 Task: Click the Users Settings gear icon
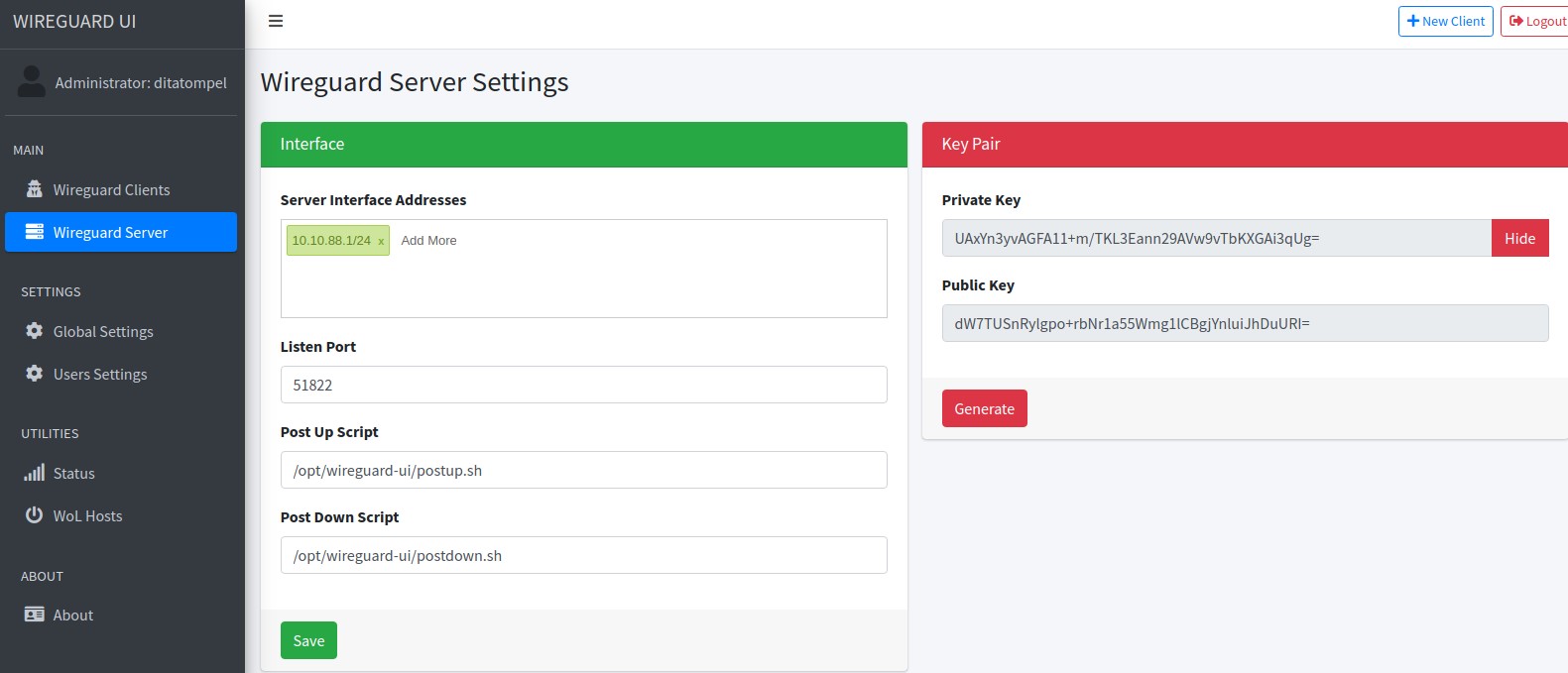35,374
